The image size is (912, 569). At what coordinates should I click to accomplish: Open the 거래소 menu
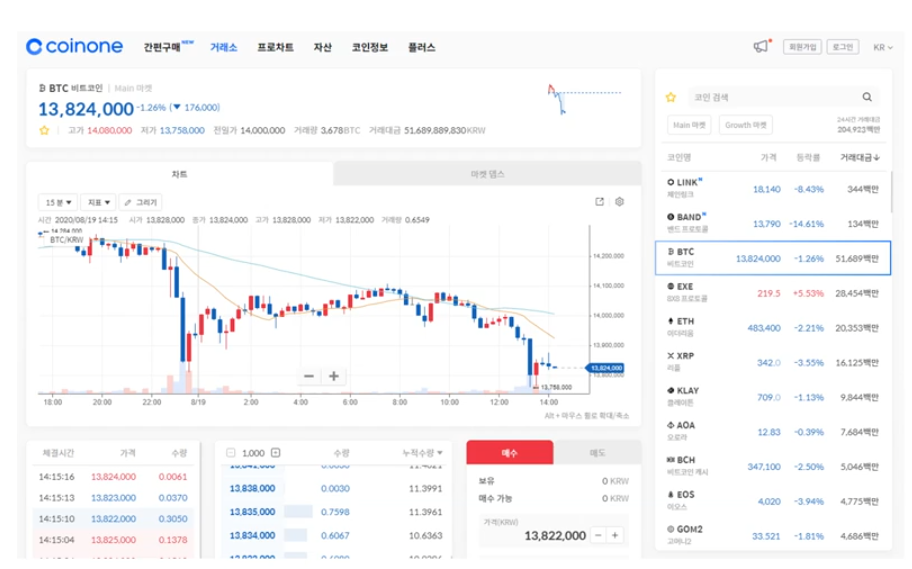[x=223, y=47]
